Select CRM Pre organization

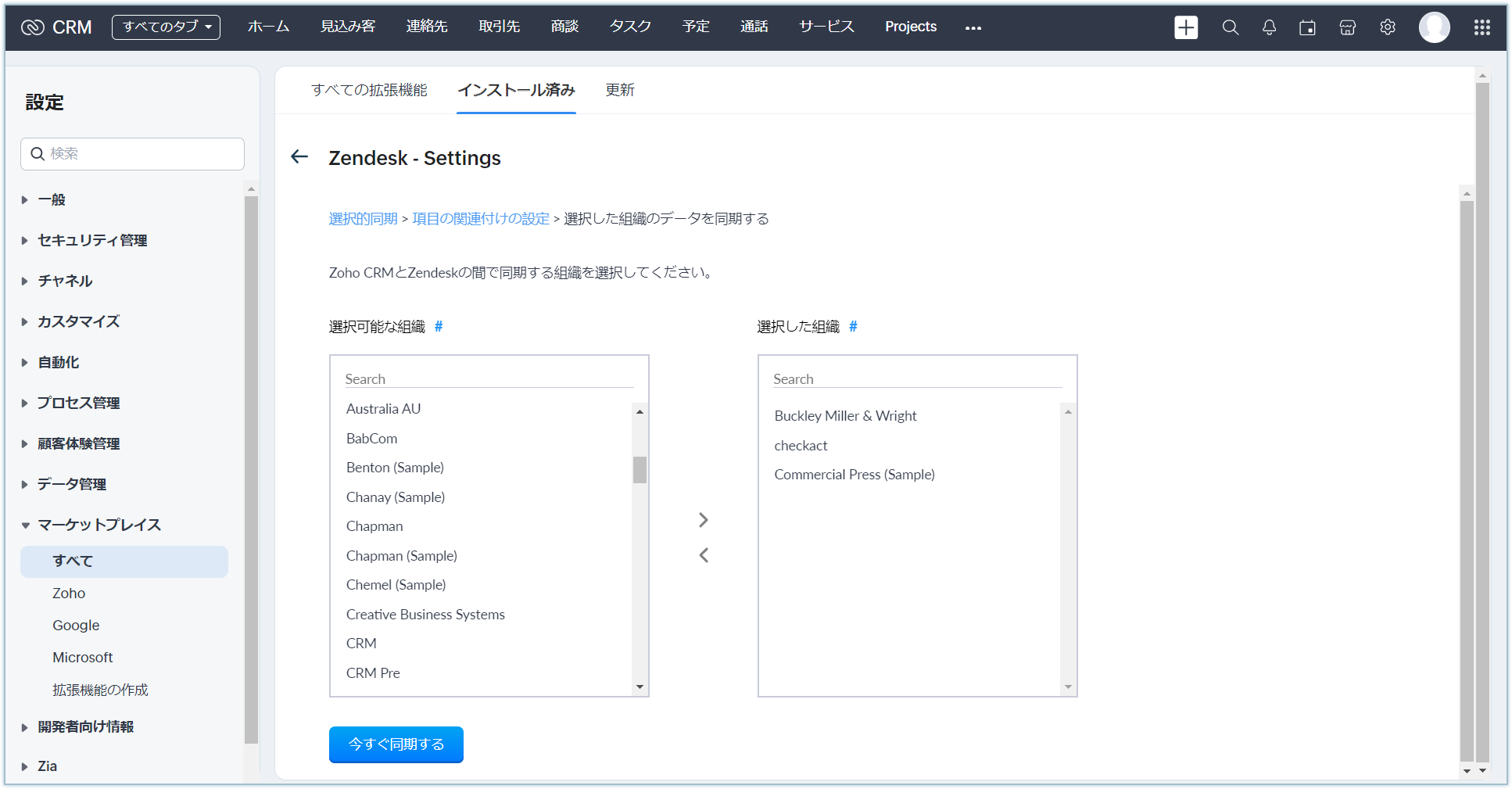pos(373,673)
